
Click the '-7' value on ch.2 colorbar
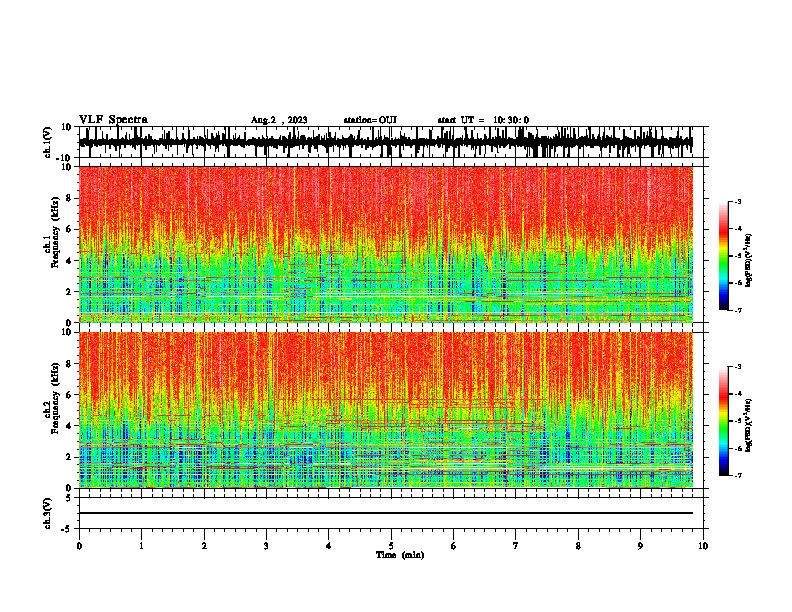737,475
